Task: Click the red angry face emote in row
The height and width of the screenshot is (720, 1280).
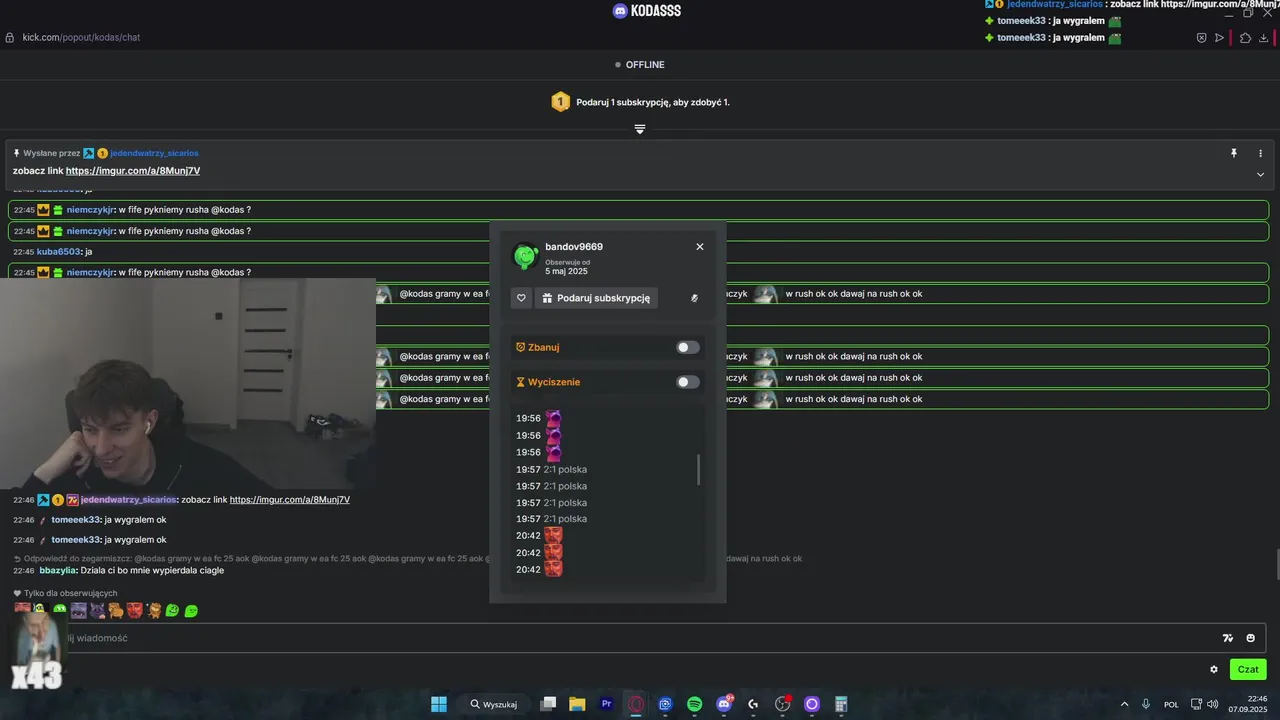Action: tap(135, 610)
